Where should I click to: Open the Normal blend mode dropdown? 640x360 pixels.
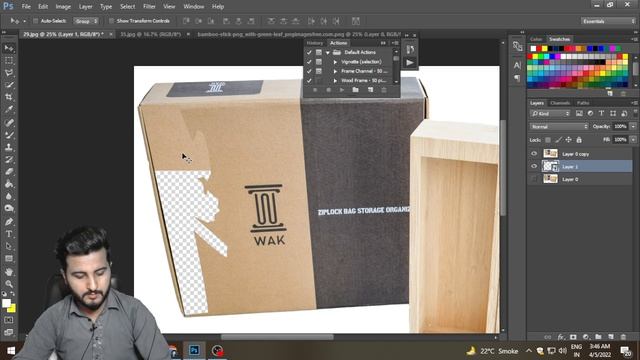pyautogui.click(x=559, y=127)
